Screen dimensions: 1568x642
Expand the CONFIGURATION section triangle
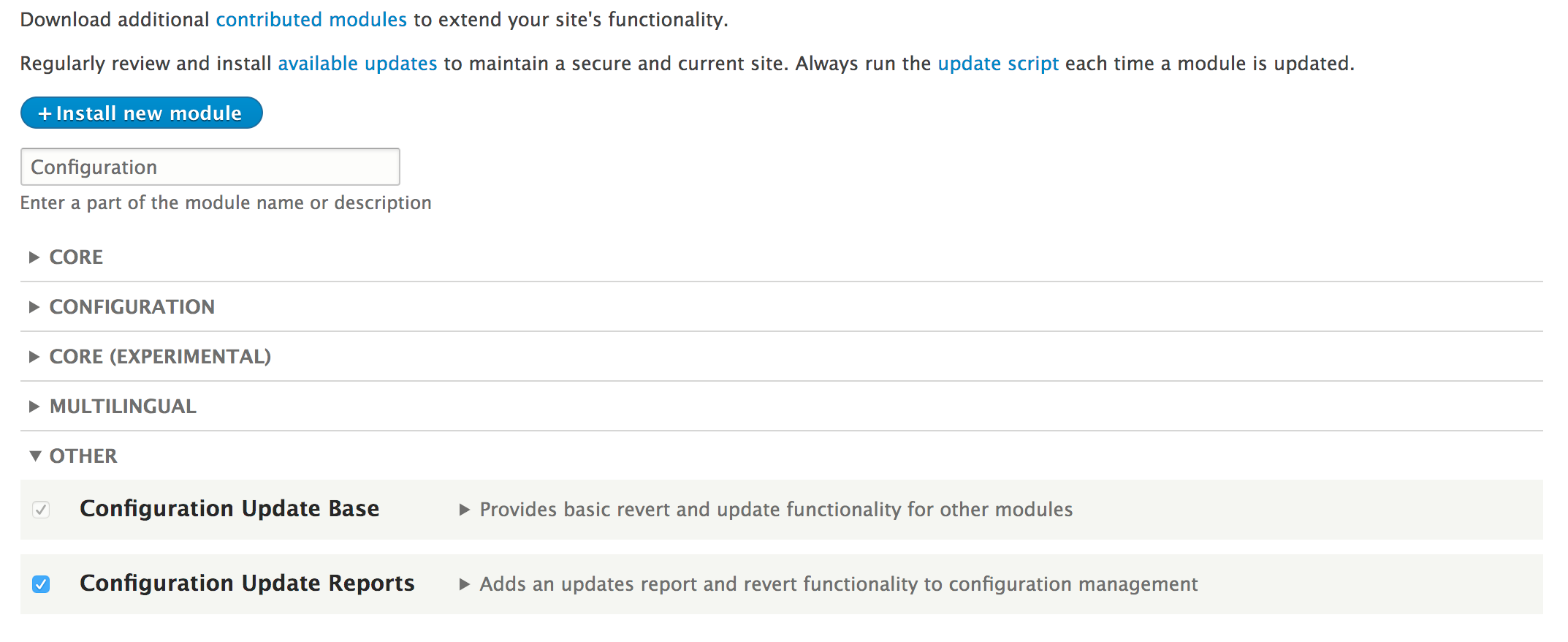point(34,307)
